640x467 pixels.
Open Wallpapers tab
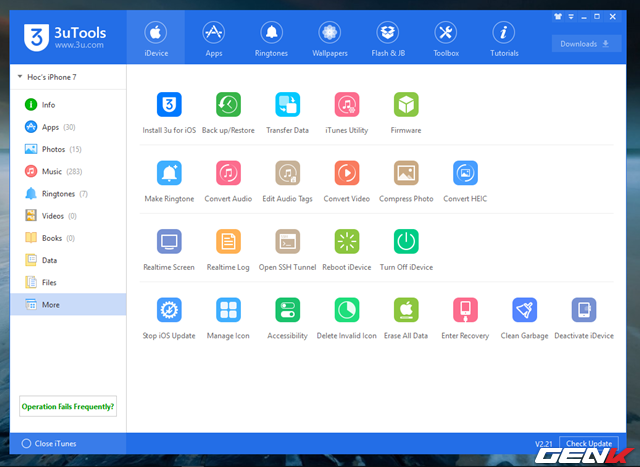[x=329, y=38]
